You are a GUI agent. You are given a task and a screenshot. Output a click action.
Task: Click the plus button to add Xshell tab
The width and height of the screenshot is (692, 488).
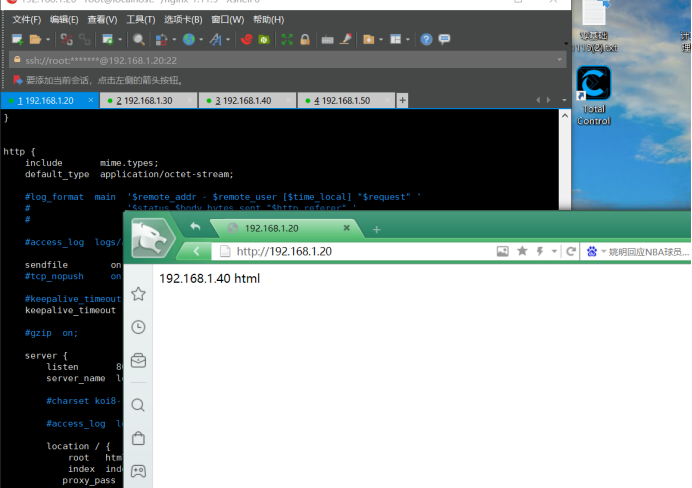(402, 101)
